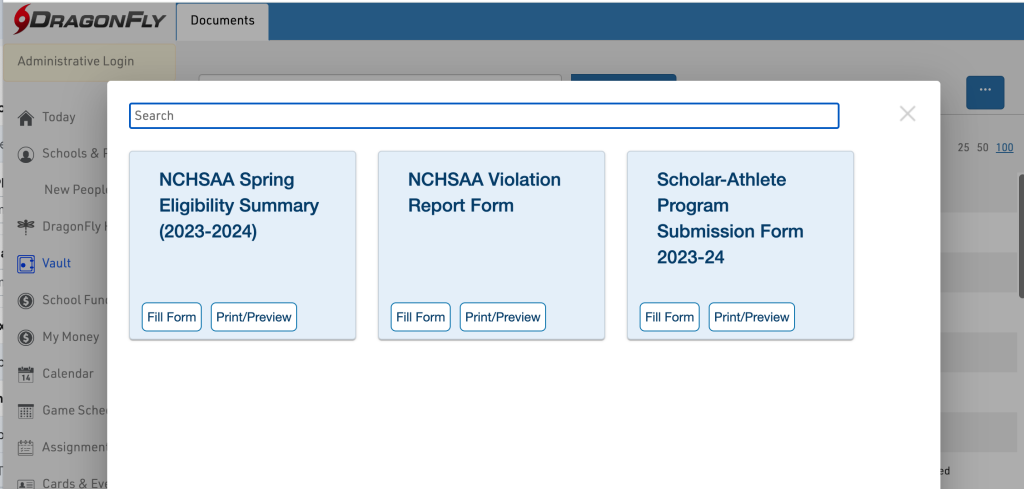Viewport: 1024px width, 489px height.
Task: Fill Form for Scholar-Athlete Program Submission
Action: tap(669, 317)
